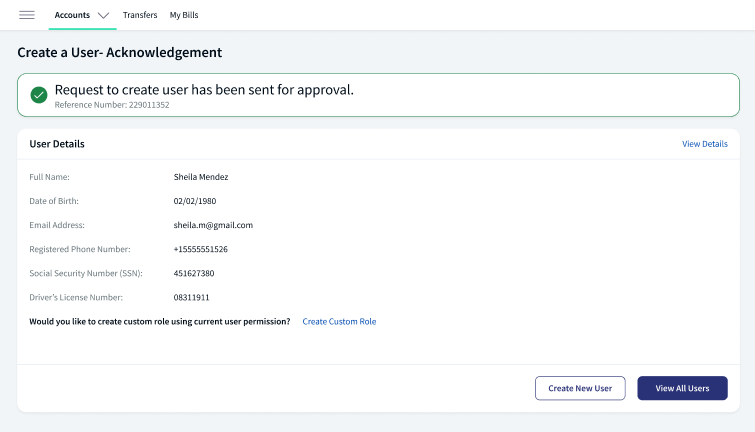Expand the Accounts dropdown chevron

coord(104,15)
